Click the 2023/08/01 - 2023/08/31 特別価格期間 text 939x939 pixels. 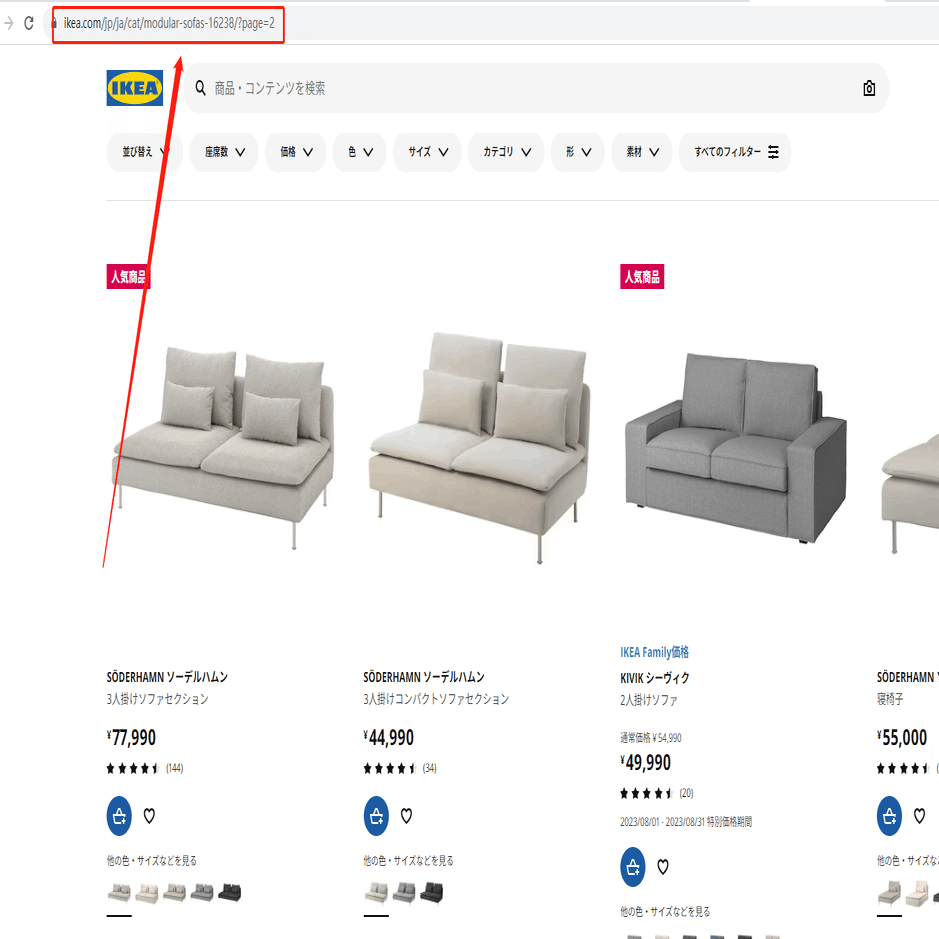coord(686,822)
